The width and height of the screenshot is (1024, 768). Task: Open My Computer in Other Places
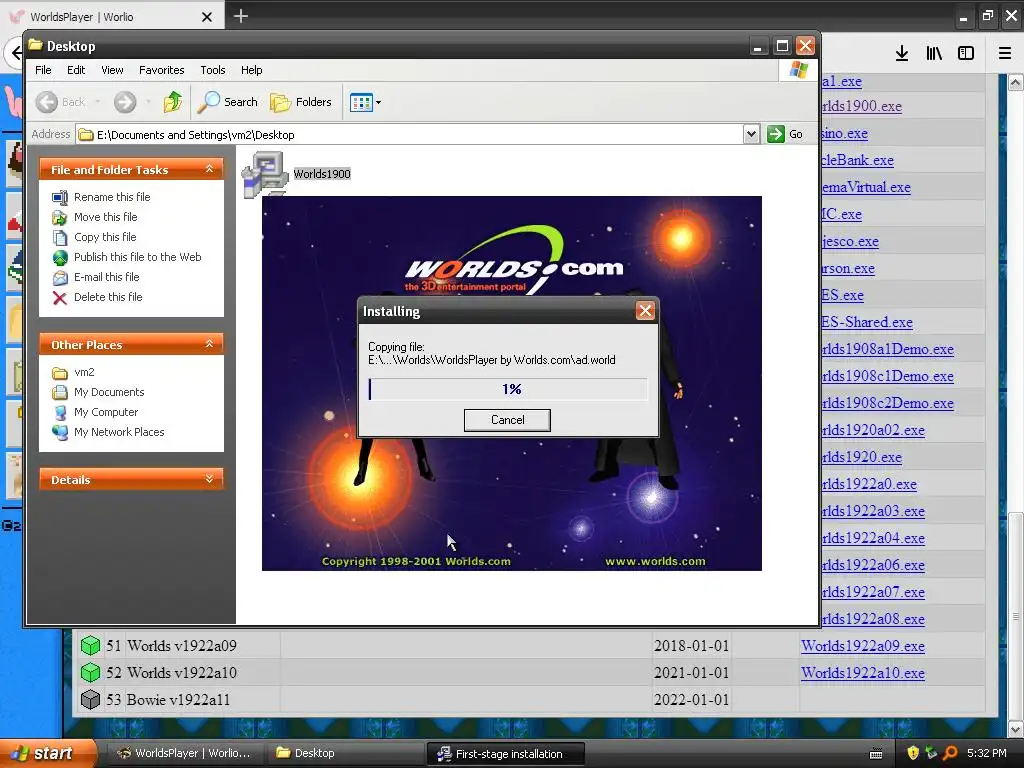coord(106,412)
